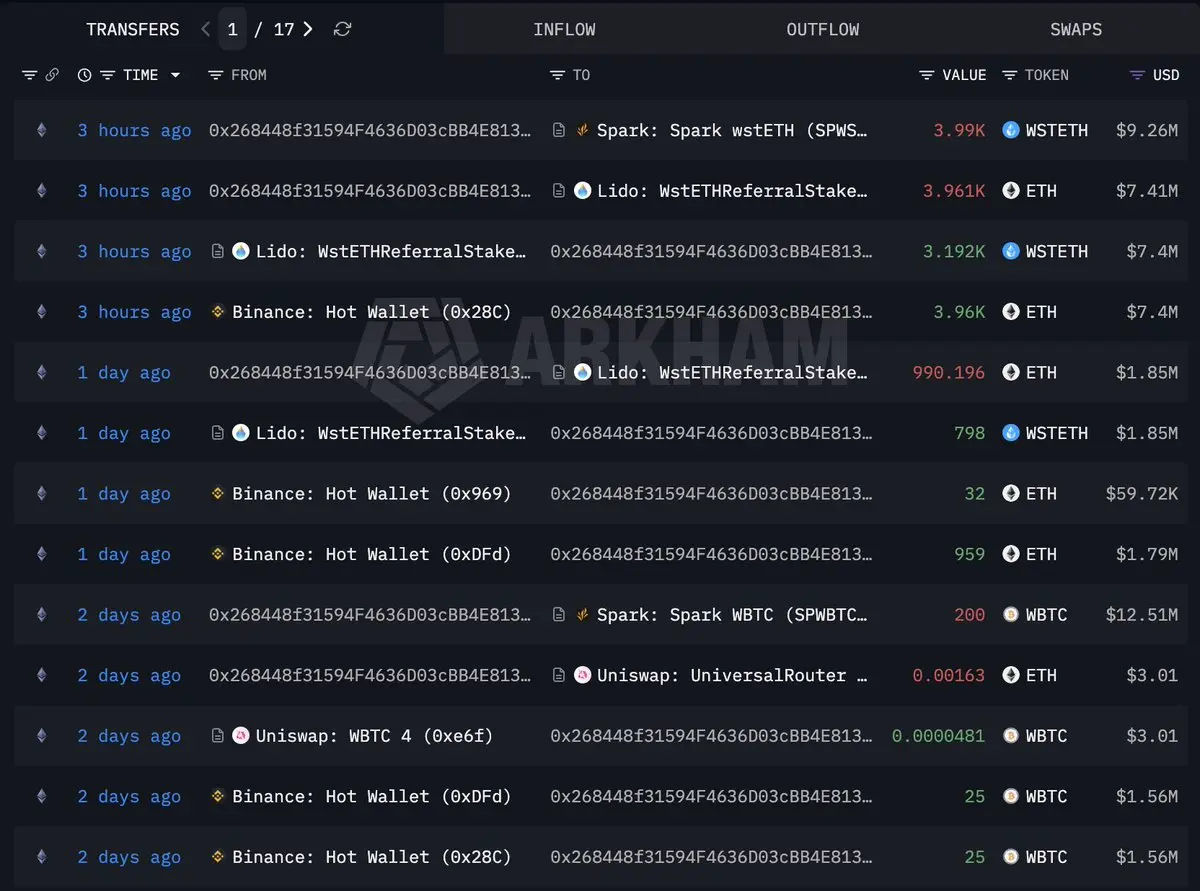Click Spark logo beside Spark wstETH
1200x891 pixels.
pos(582,130)
